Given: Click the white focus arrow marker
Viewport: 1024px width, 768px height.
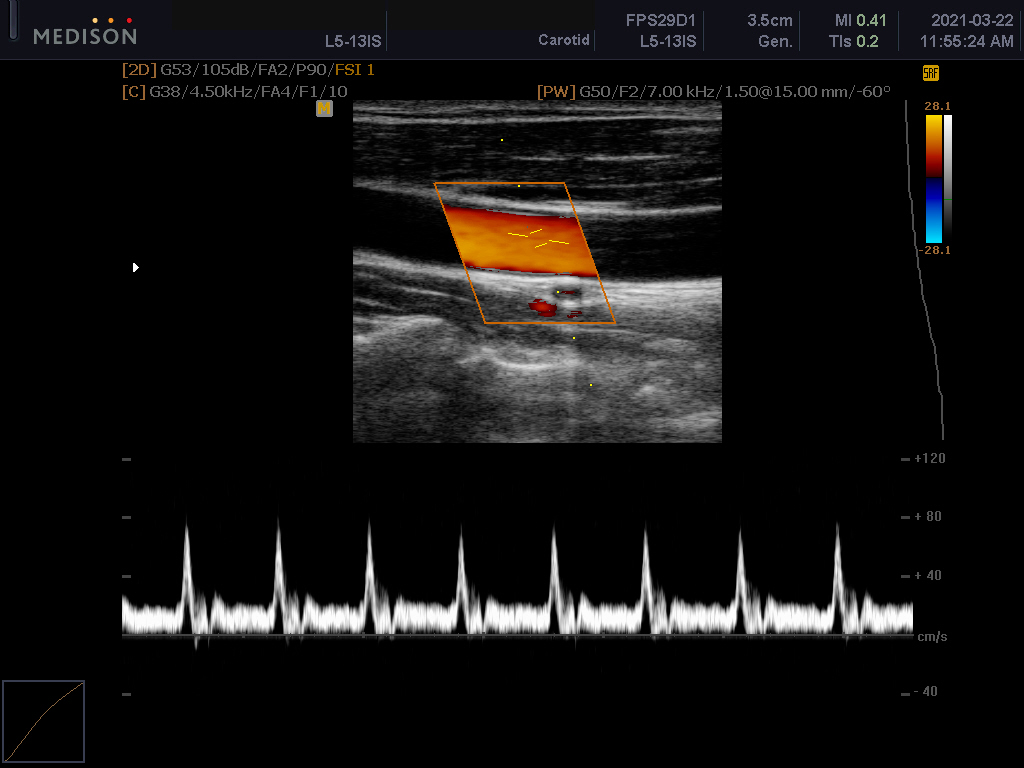Looking at the screenshot, I should click(136, 267).
